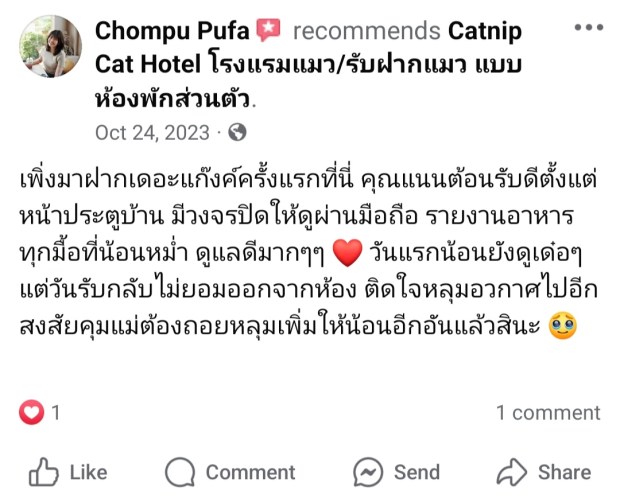Click the Share arrow icon
Screen dimensions: 620x502
[512, 472]
